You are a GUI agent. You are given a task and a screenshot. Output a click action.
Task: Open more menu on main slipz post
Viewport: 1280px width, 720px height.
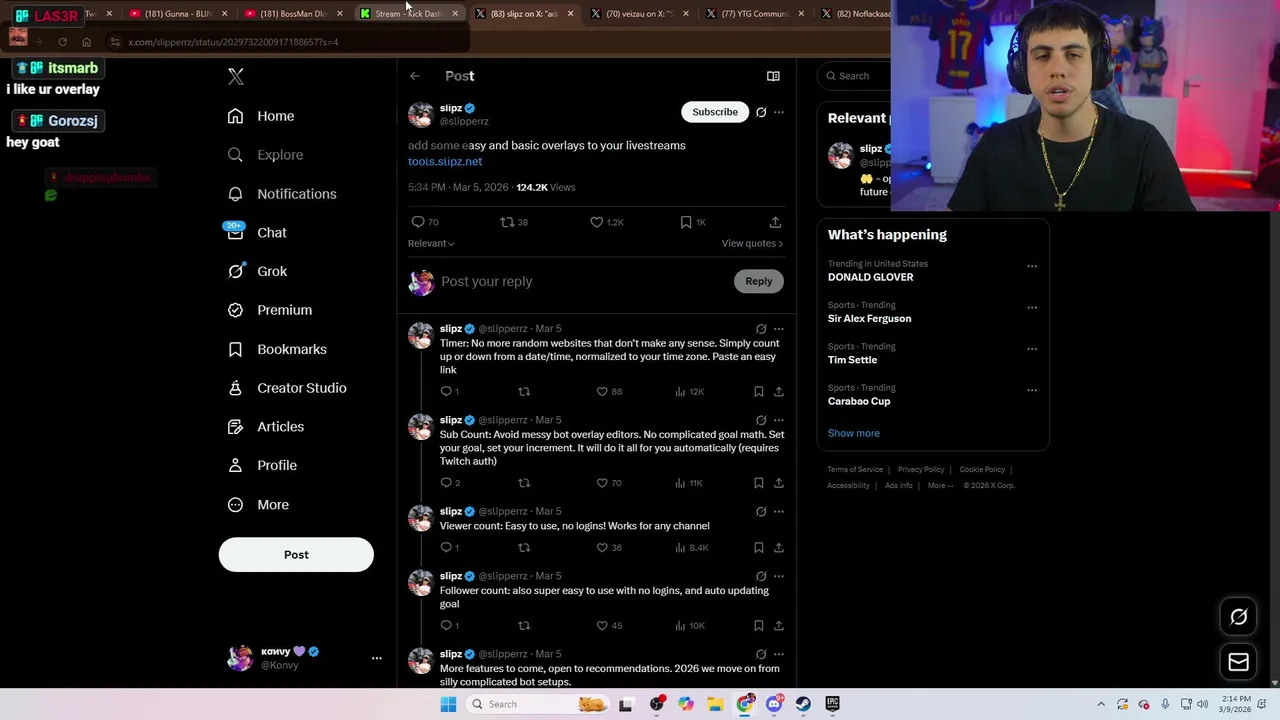point(779,112)
